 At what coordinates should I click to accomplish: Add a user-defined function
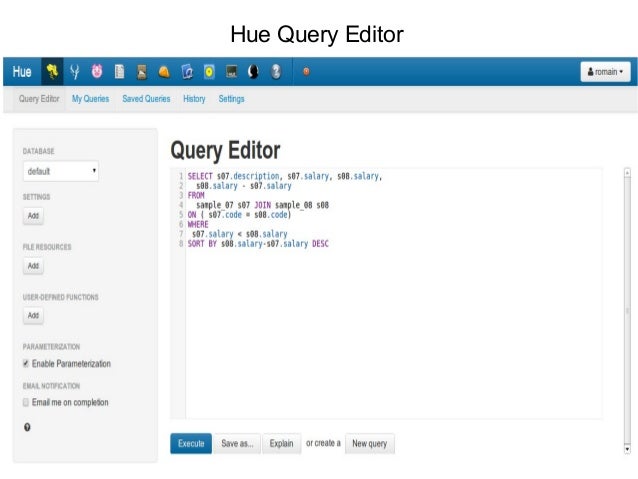(33, 315)
